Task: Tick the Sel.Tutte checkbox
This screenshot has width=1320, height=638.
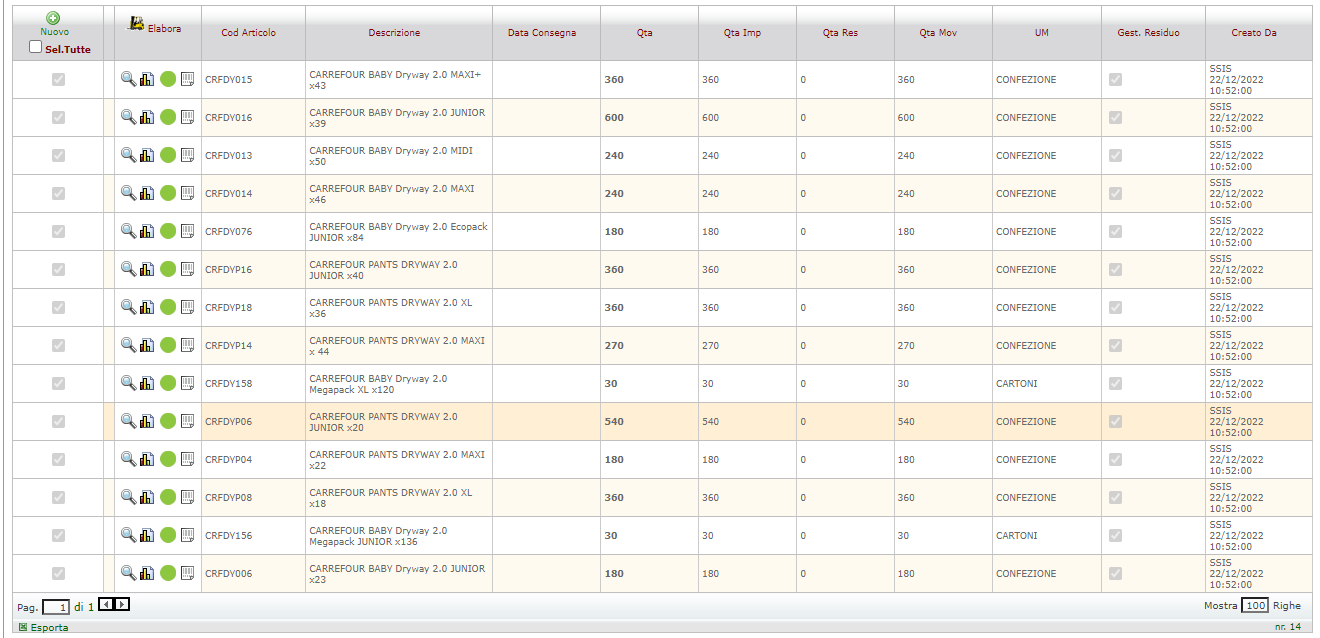Action: (36, 48)
